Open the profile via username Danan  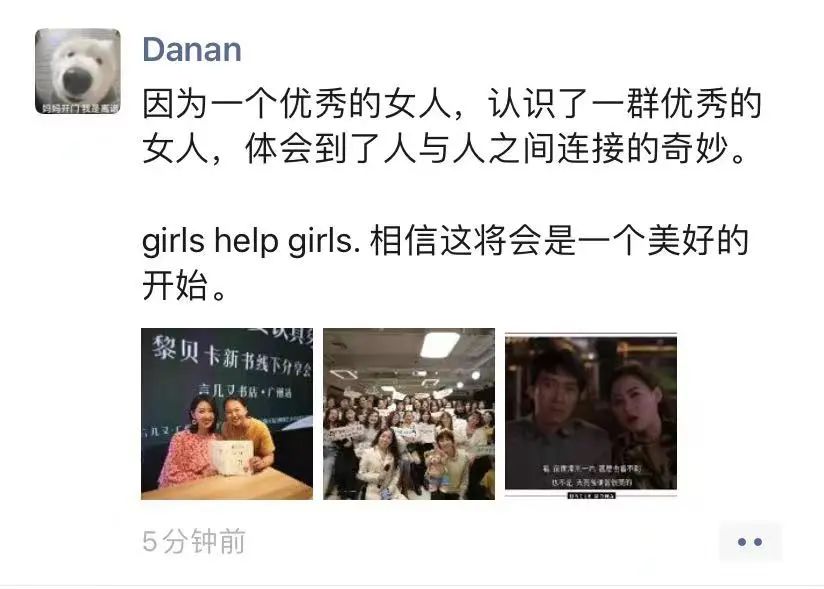[192, 50]
